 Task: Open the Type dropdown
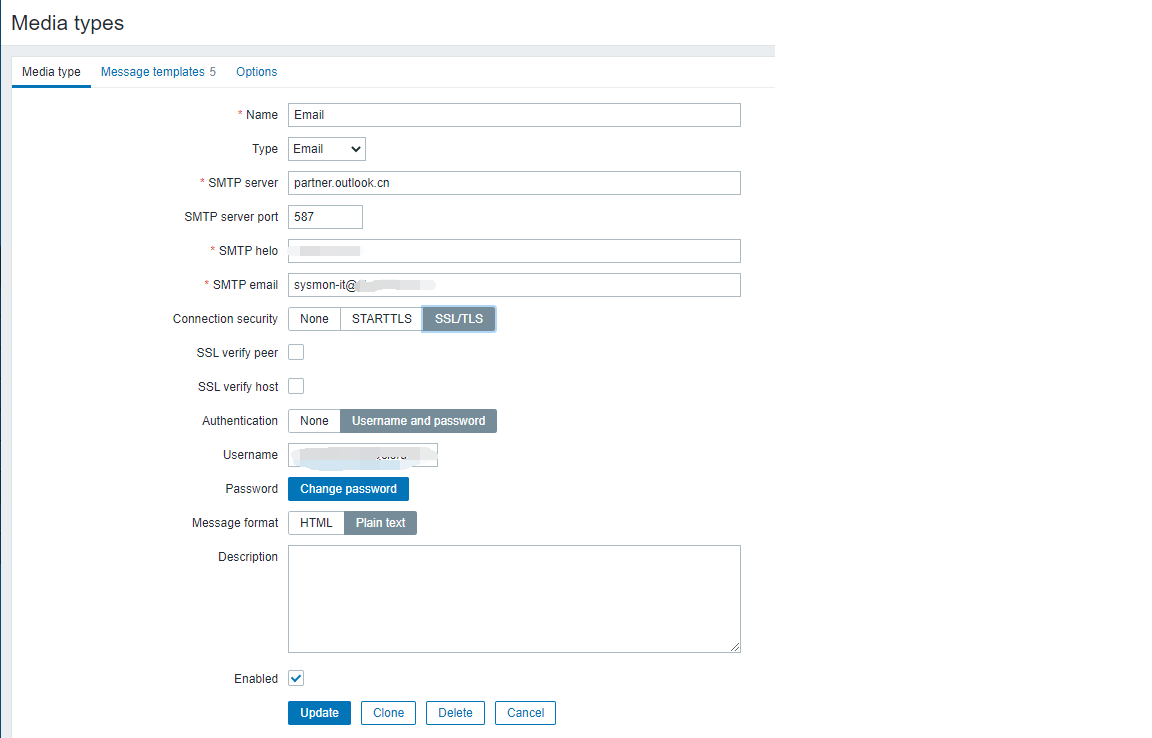[327, 149]
